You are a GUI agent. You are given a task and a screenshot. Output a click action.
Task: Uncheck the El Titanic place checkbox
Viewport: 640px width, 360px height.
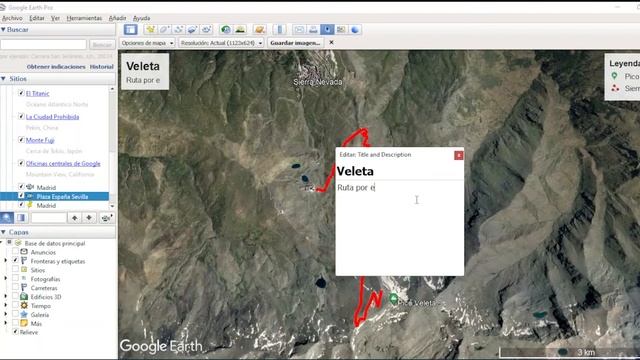(x=21, y=93)
